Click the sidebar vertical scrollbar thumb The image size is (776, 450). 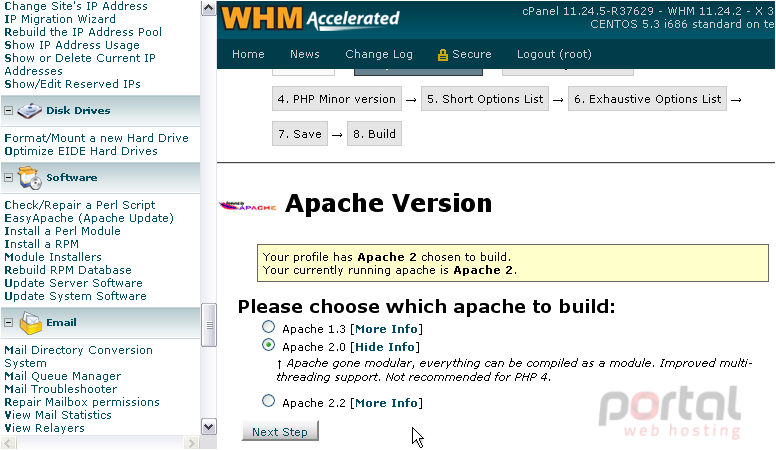click(x=208, y=325)
